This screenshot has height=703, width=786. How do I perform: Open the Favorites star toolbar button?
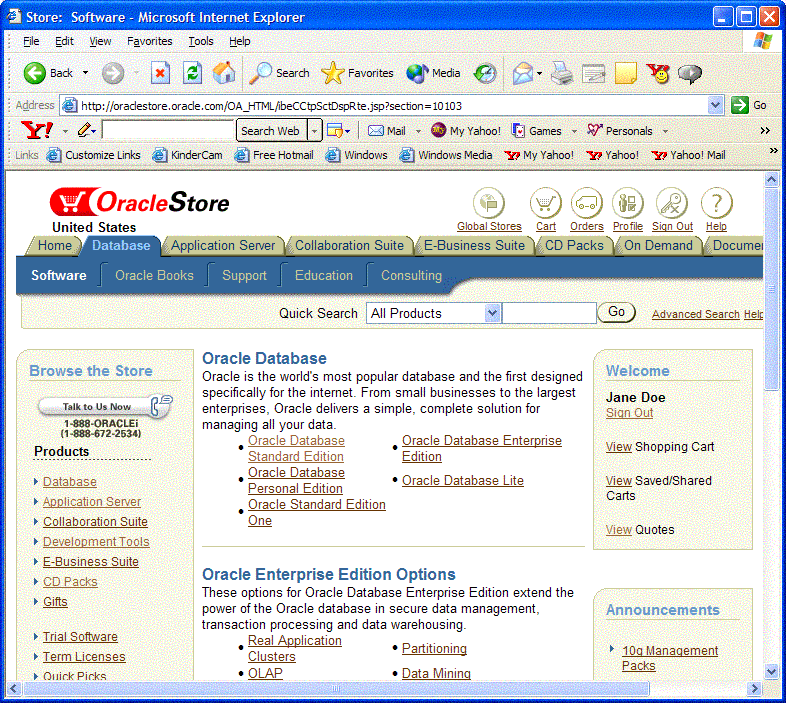click(x=357, y=73)
